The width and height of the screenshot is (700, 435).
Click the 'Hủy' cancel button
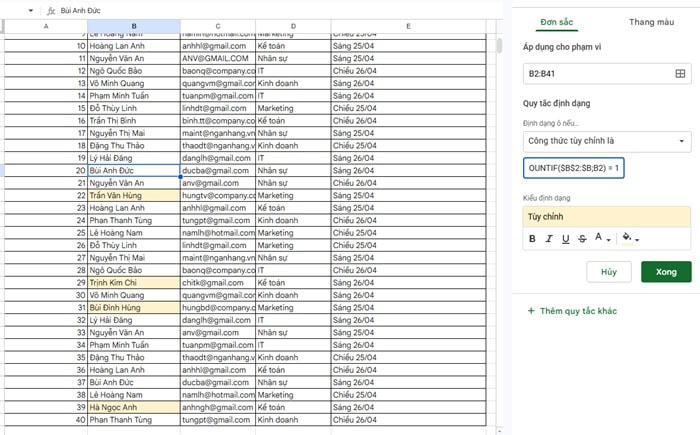(x=609, y=272)
